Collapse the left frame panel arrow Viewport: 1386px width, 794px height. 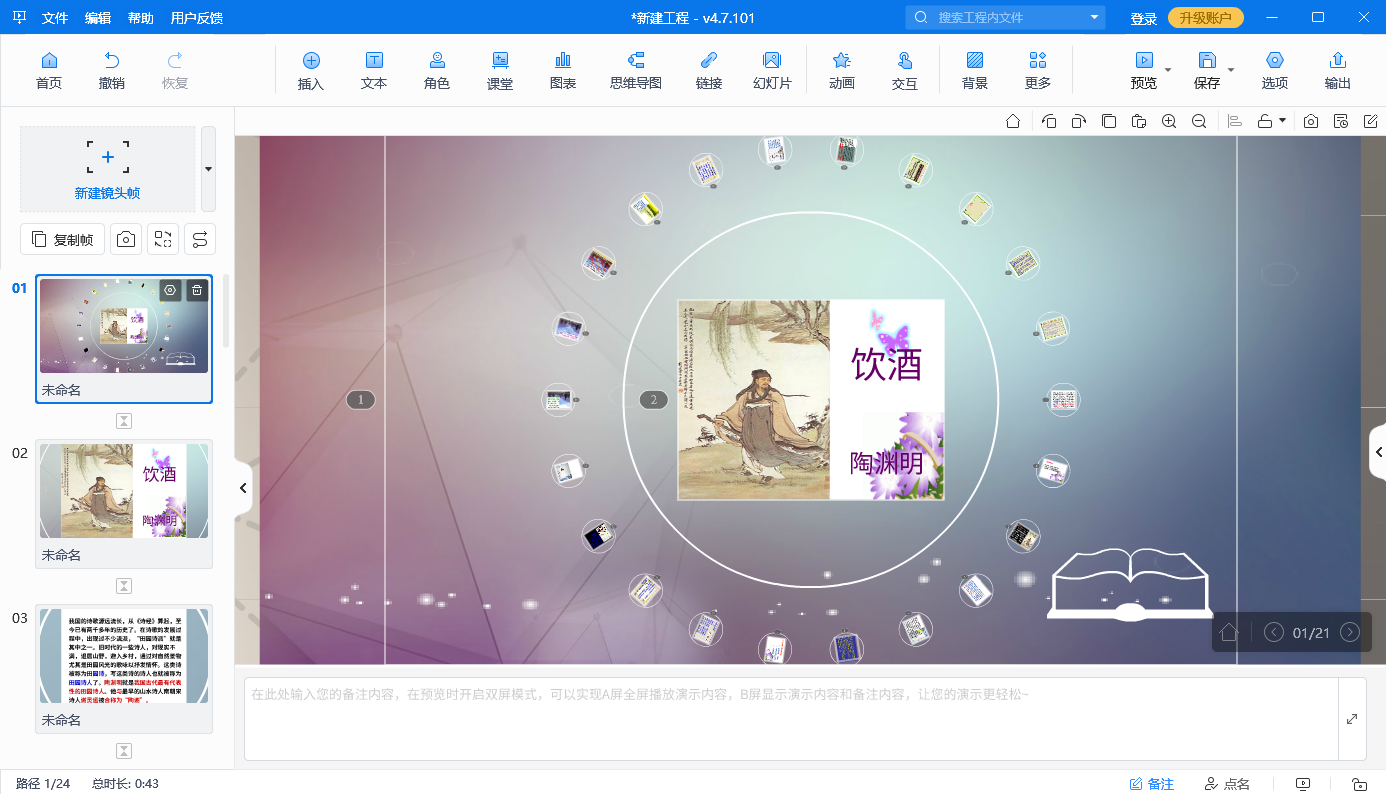tap(243, 488)
